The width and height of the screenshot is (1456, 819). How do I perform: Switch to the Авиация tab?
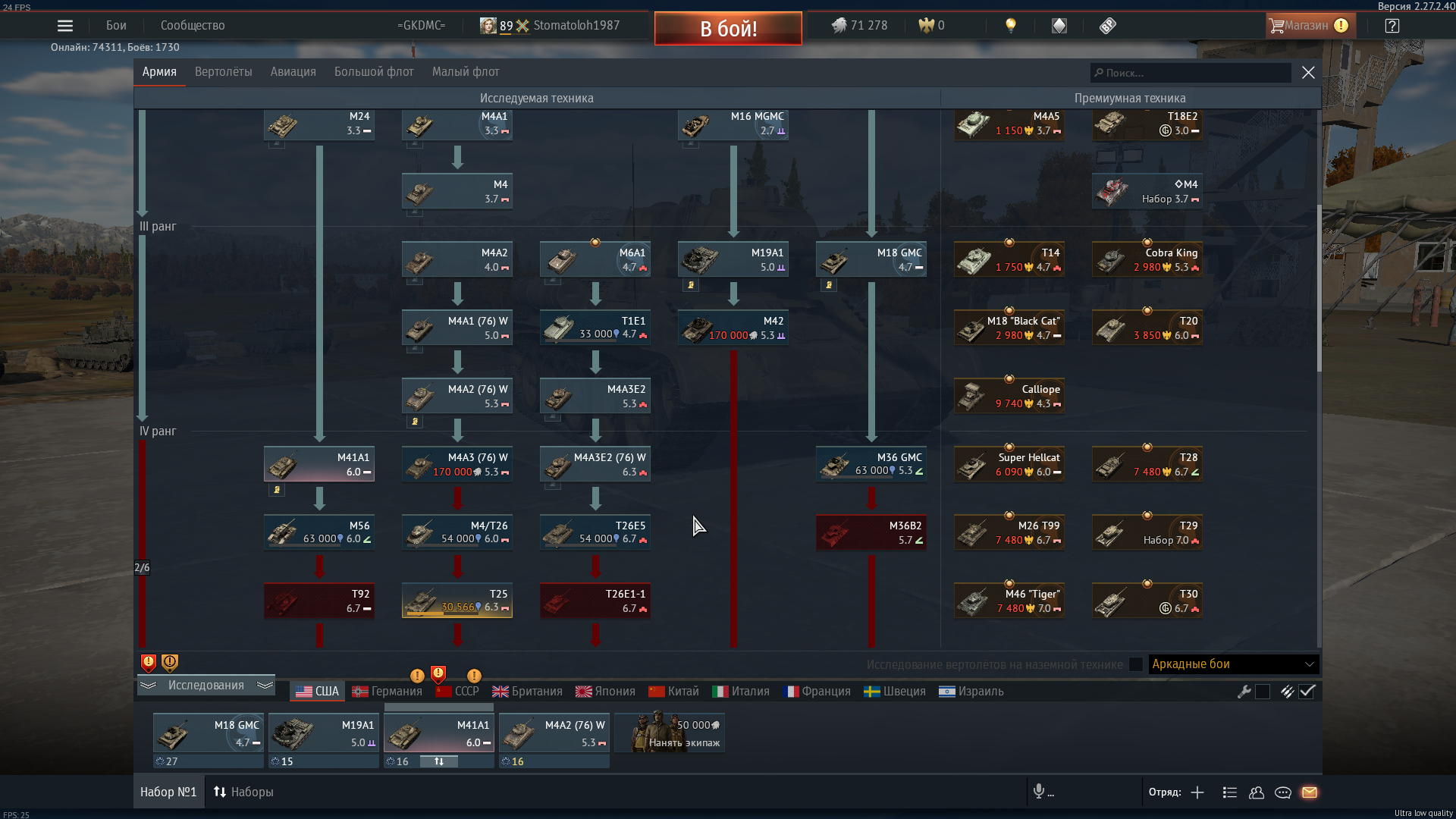[x=293, y=72]
